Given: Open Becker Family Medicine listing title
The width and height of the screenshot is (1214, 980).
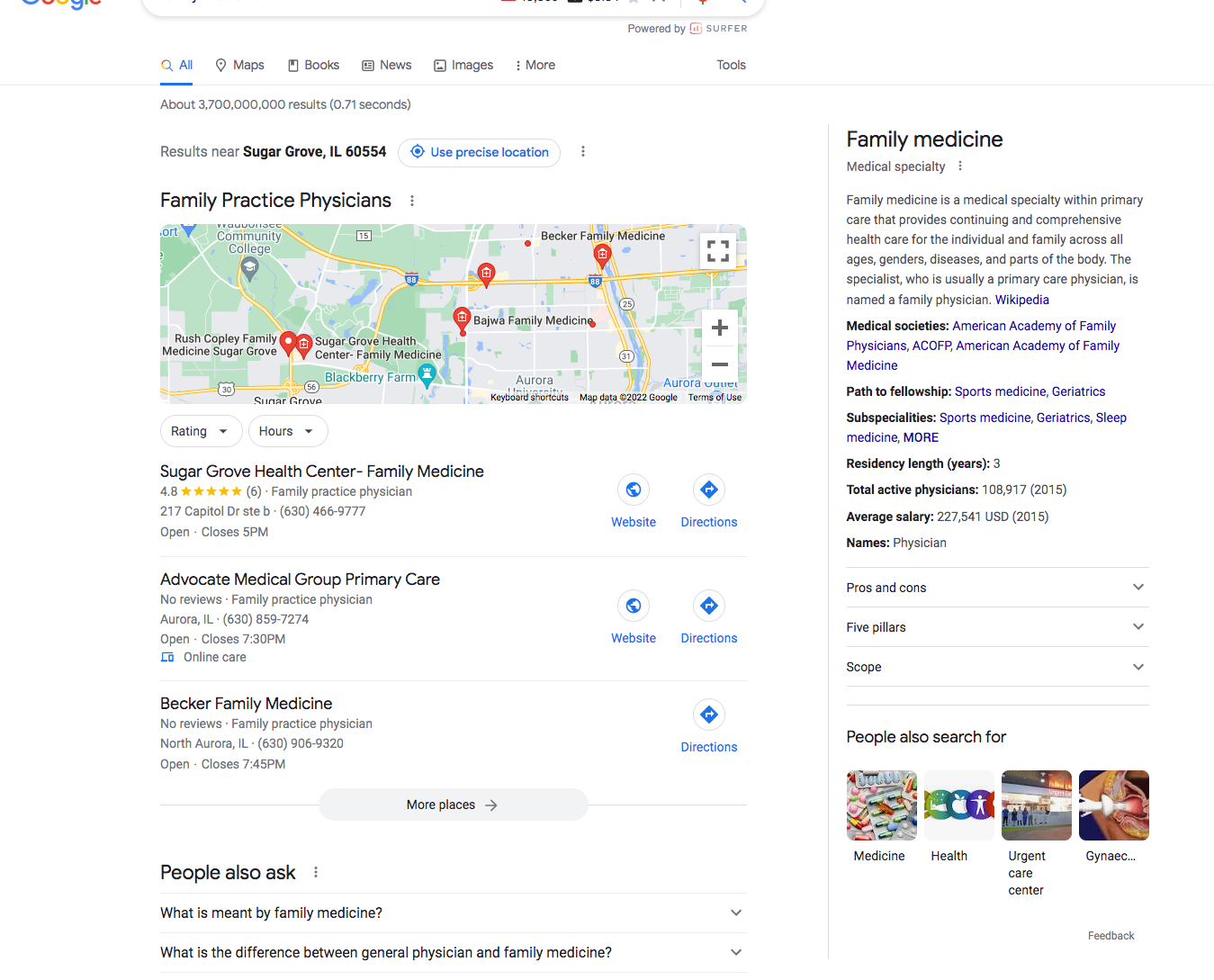Looking at the screenshot, I should [x=246, y=704].
